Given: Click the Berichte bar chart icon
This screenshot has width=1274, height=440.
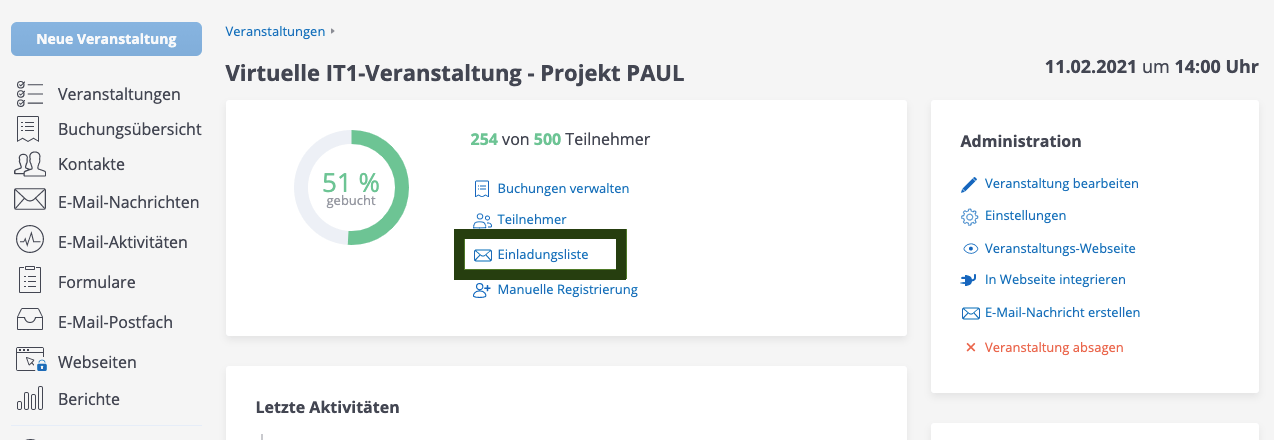Looking at the screenshot, I should pos(29,399).
